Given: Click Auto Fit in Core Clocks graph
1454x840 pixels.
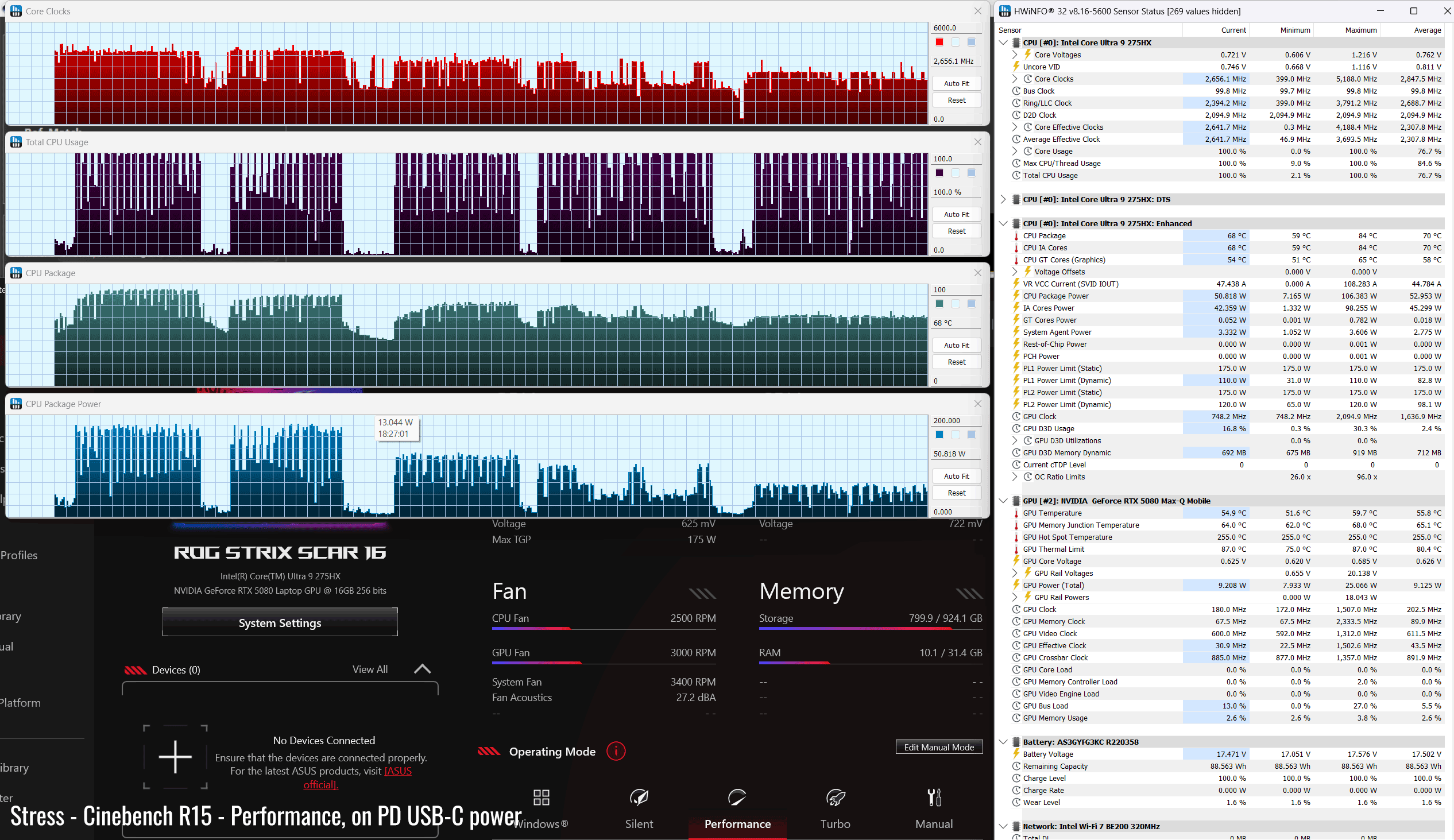Looking at the screenshot, I should (957, 84).
